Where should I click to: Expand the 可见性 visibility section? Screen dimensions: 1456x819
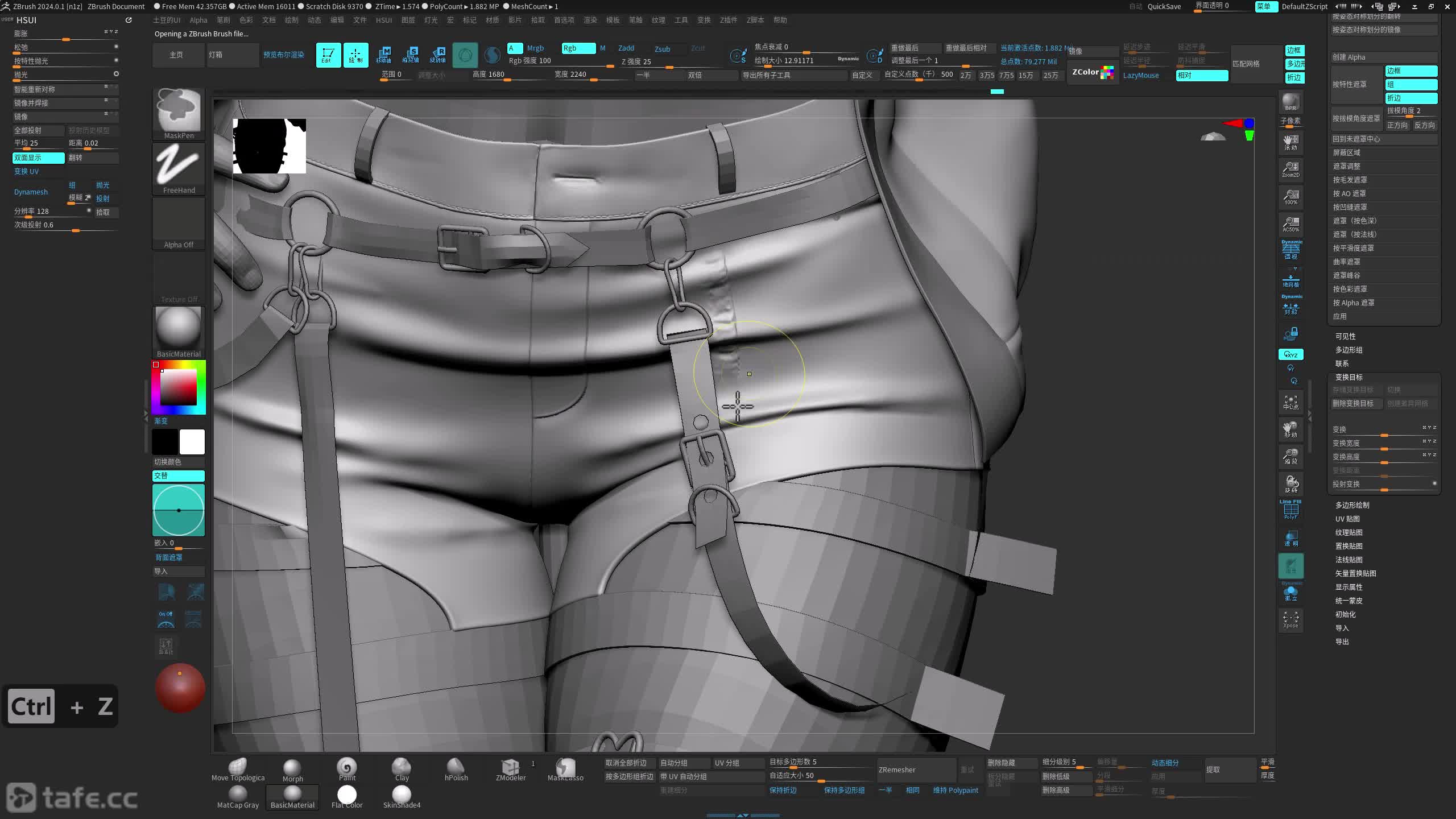[x=1346, y=336]
